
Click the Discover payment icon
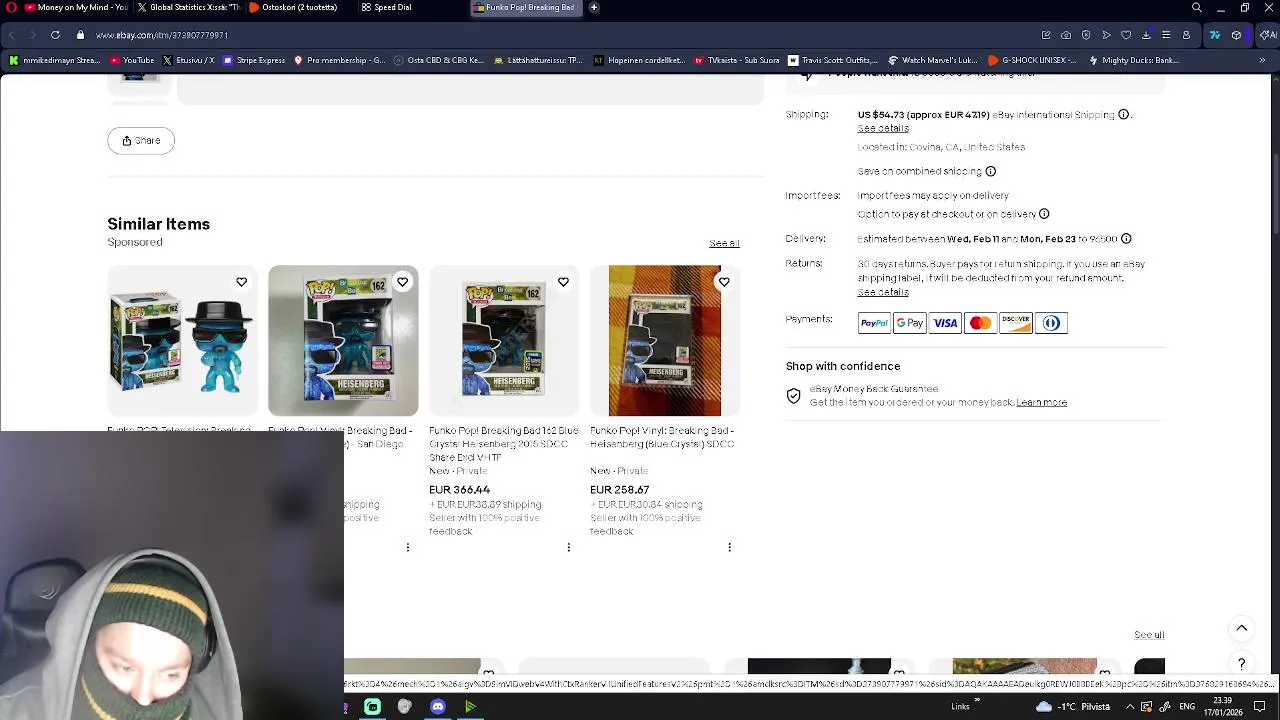pyautogui.click(x=1016, y=323)
